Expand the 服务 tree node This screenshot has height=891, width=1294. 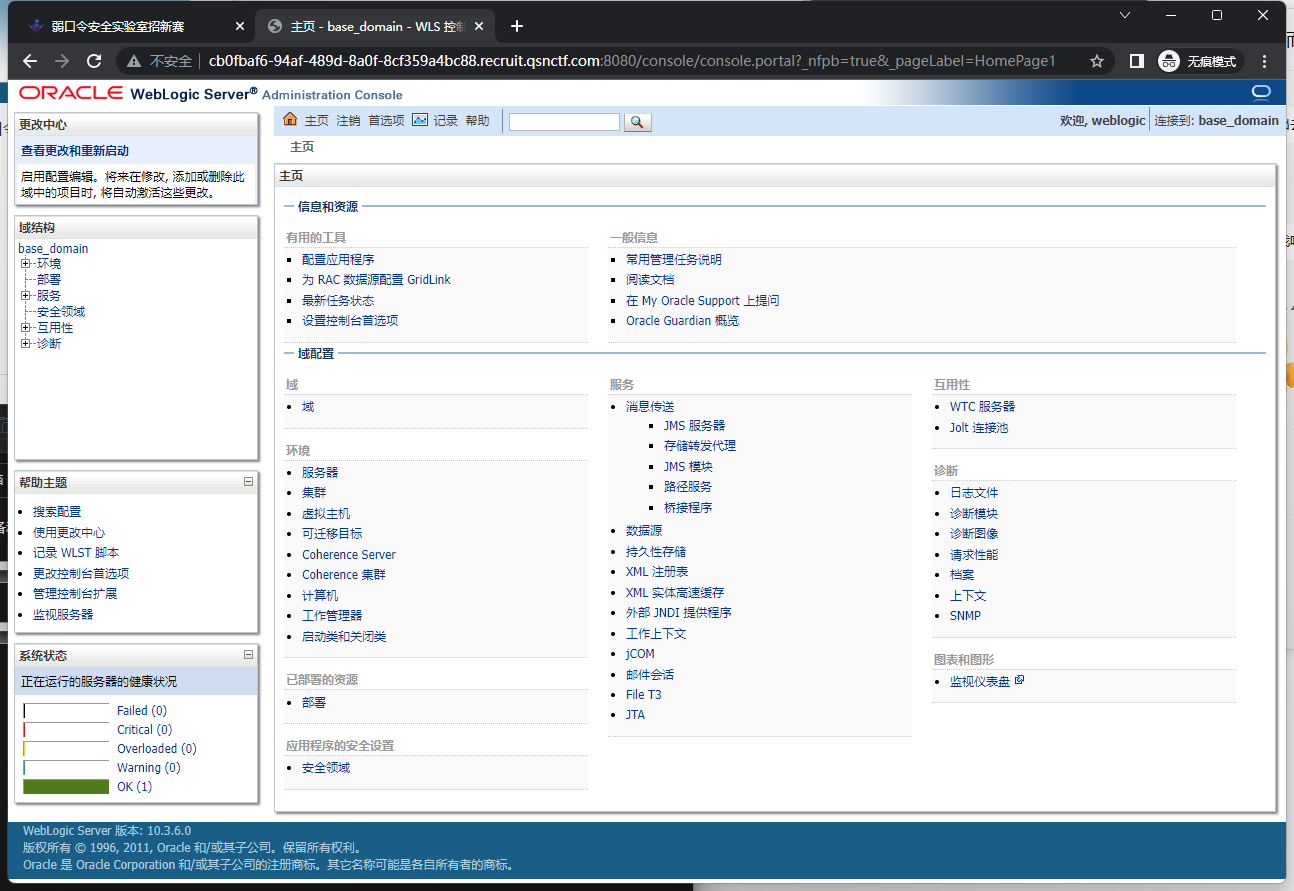click(x=25, y=295)
